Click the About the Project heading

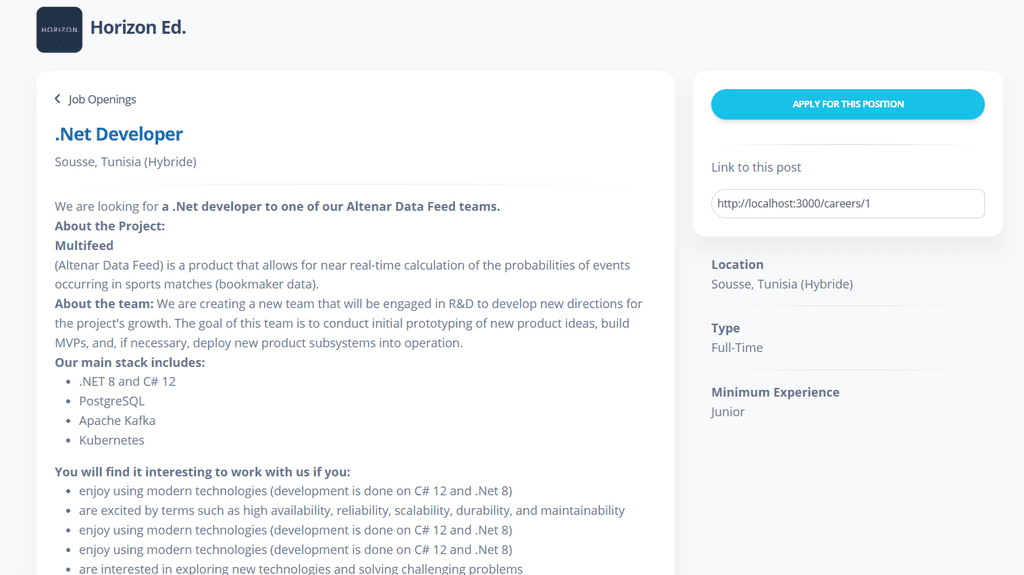[x=110, y=226]
